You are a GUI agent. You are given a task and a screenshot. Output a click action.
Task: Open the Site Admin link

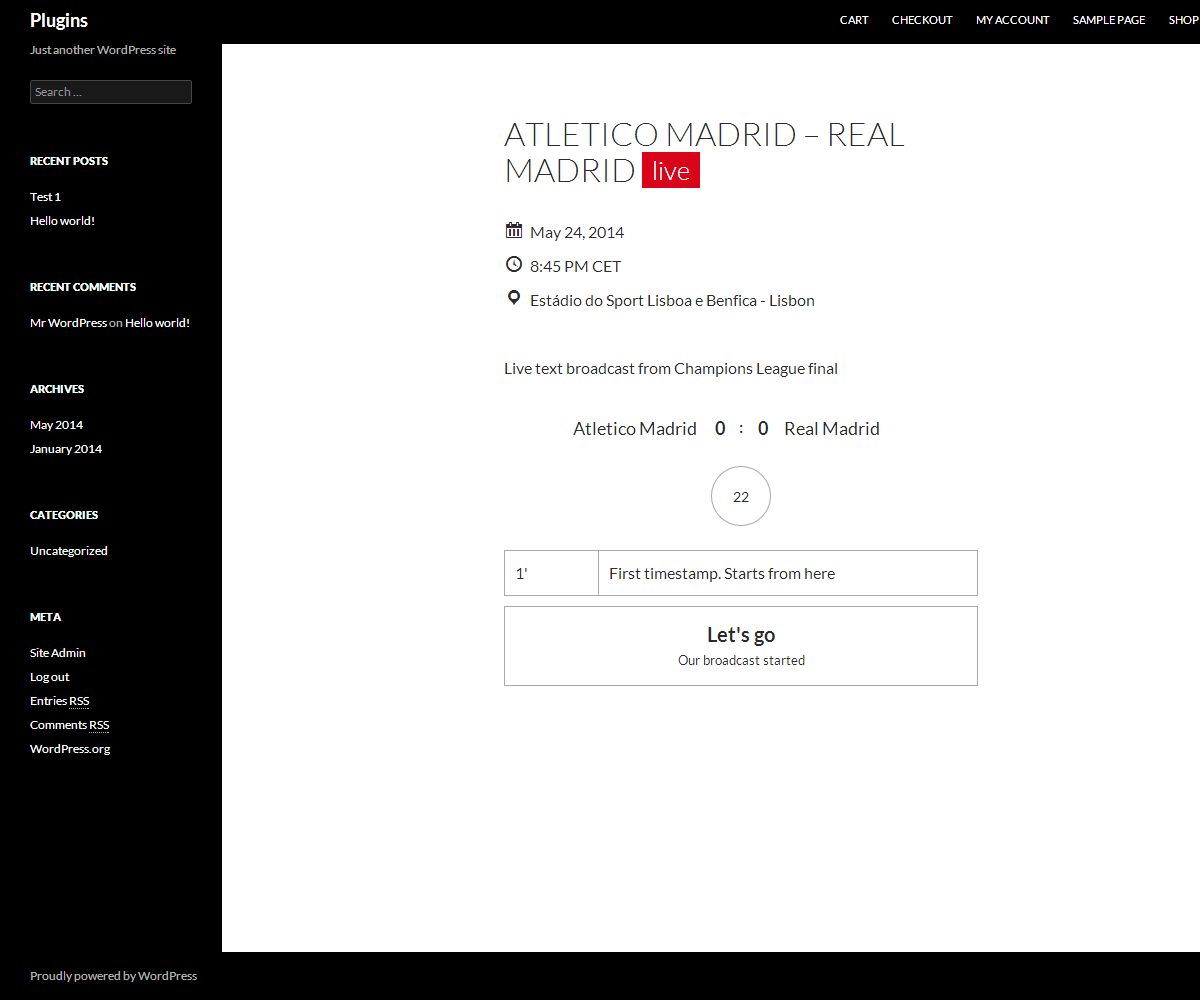coord(58,653)
